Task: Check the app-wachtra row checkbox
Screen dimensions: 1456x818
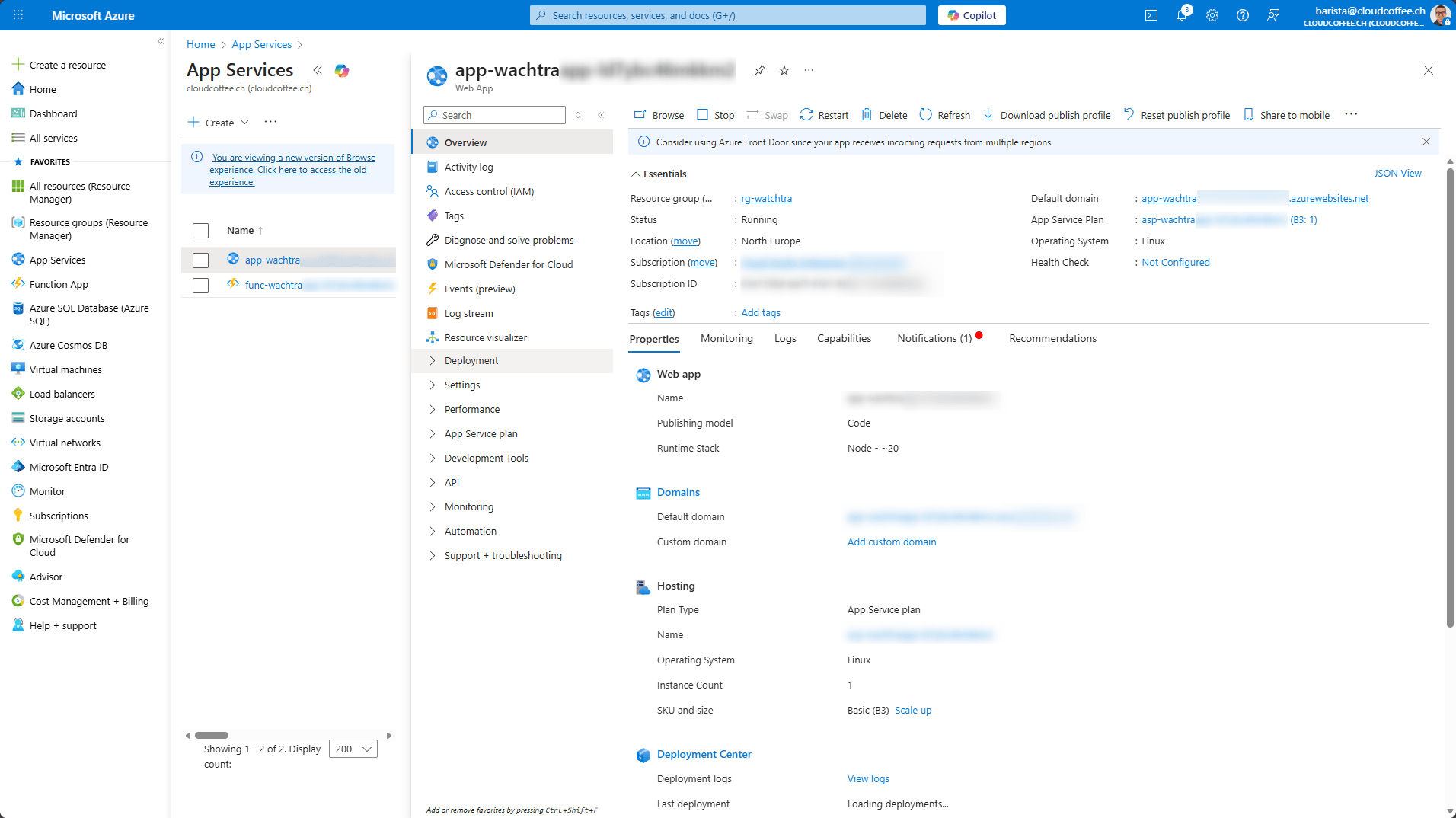Action: [200, 260]
